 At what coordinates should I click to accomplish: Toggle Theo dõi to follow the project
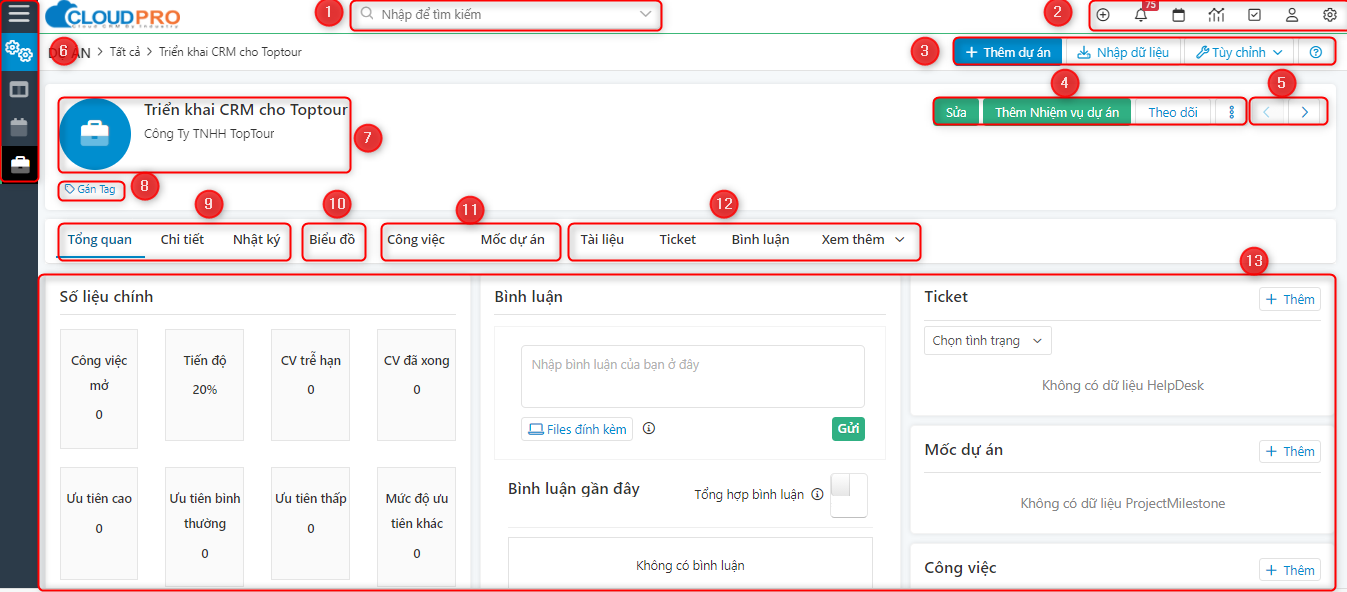[x=1172, y=112]
